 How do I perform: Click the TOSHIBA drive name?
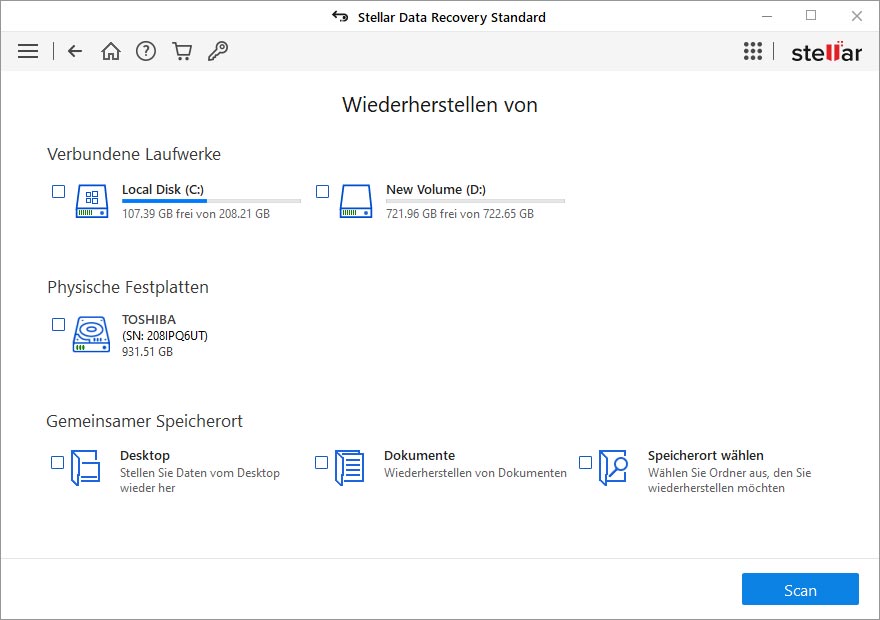pos(149,319)
